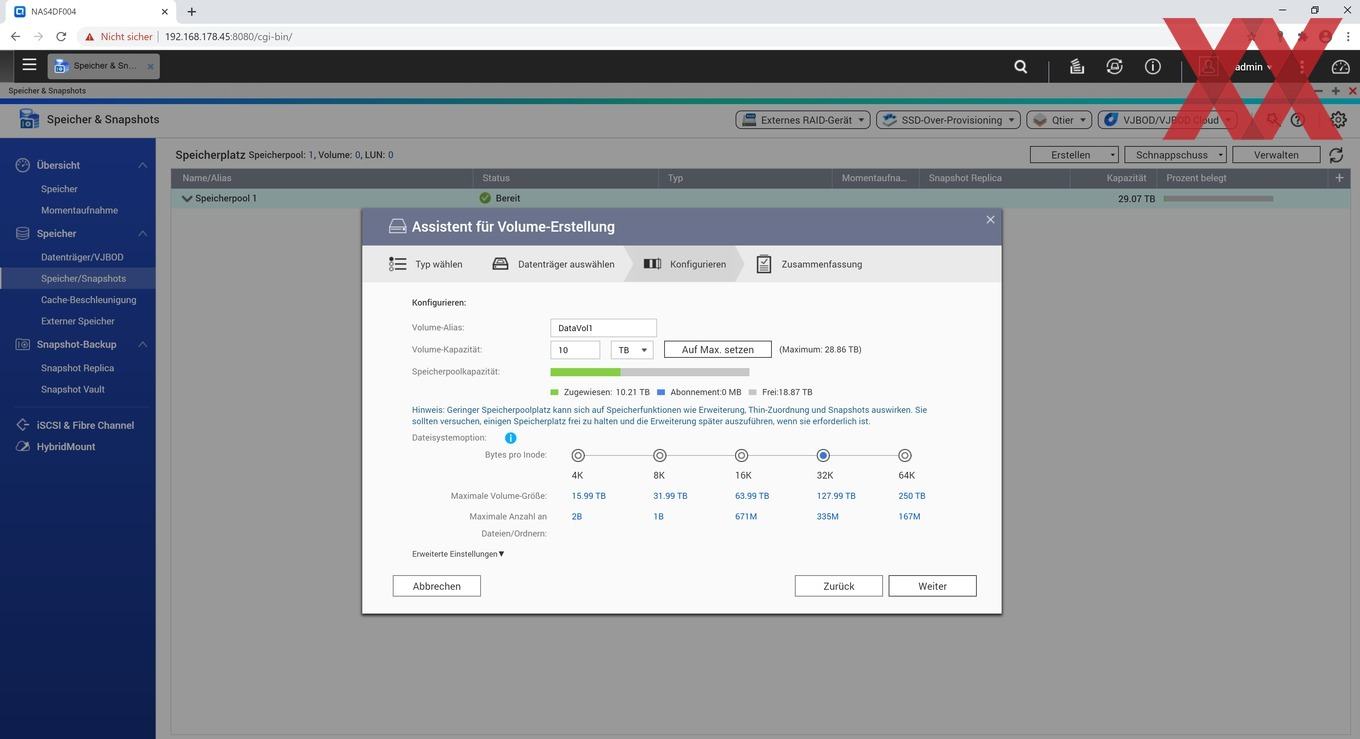The height and width of the screenshot is (739, 1360).
Task: Open Externer Speicher in sidebar
Action: coord(77,321)
